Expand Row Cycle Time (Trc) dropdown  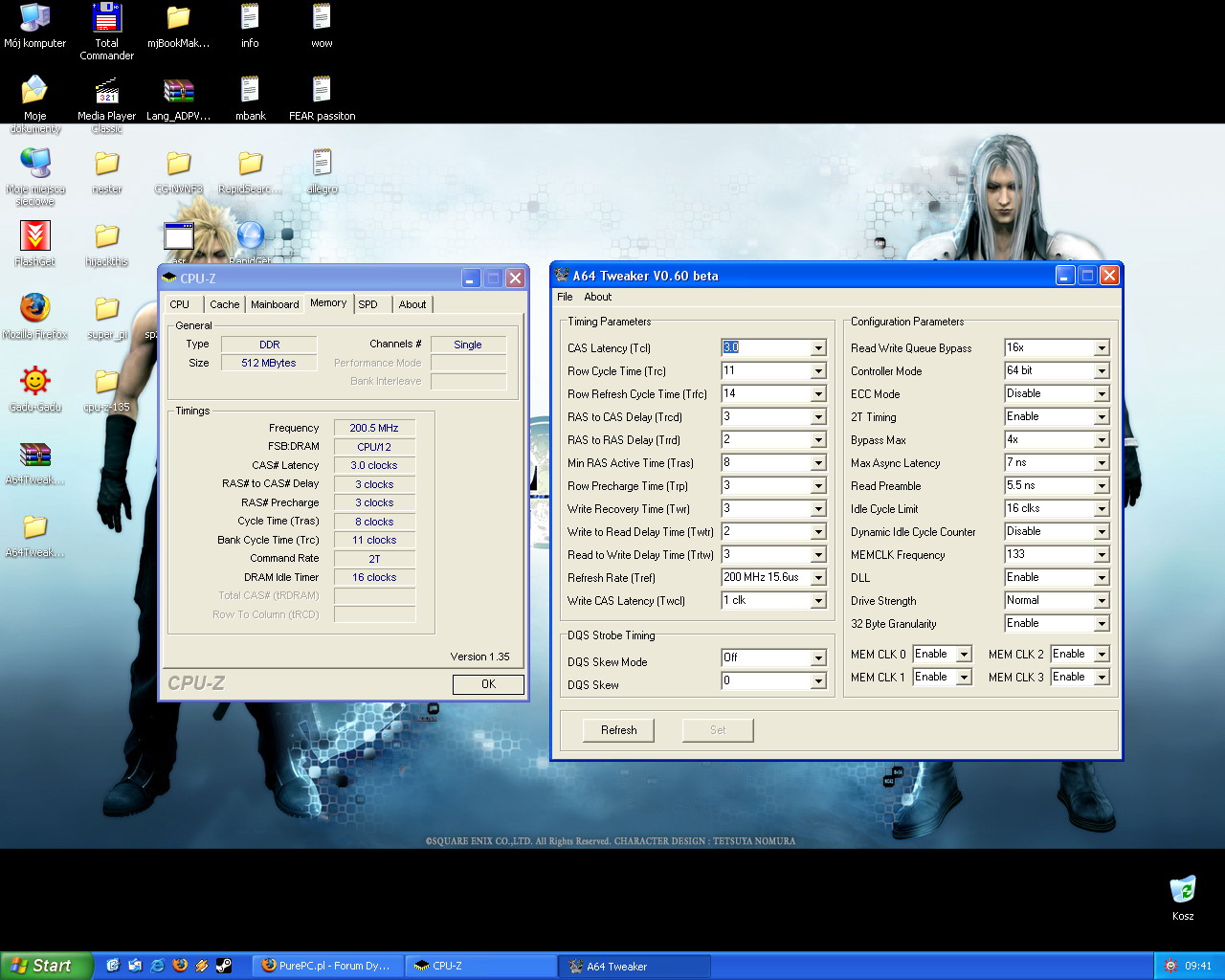(818, 371)
